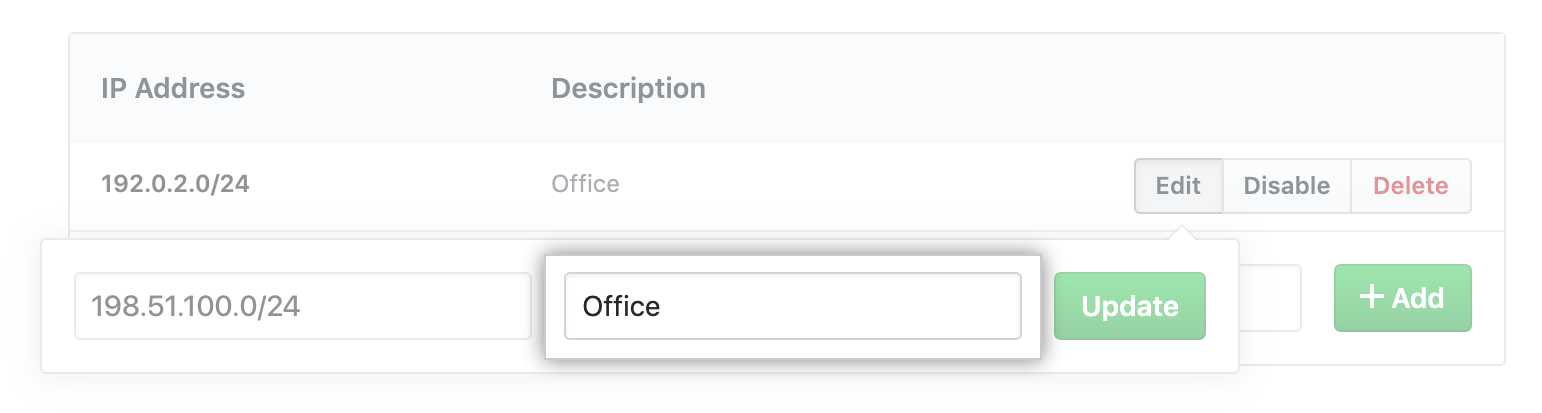Click the plus icon on Add button
The width and height of the screenshot is (1542, 413).
click(1372, 297)
